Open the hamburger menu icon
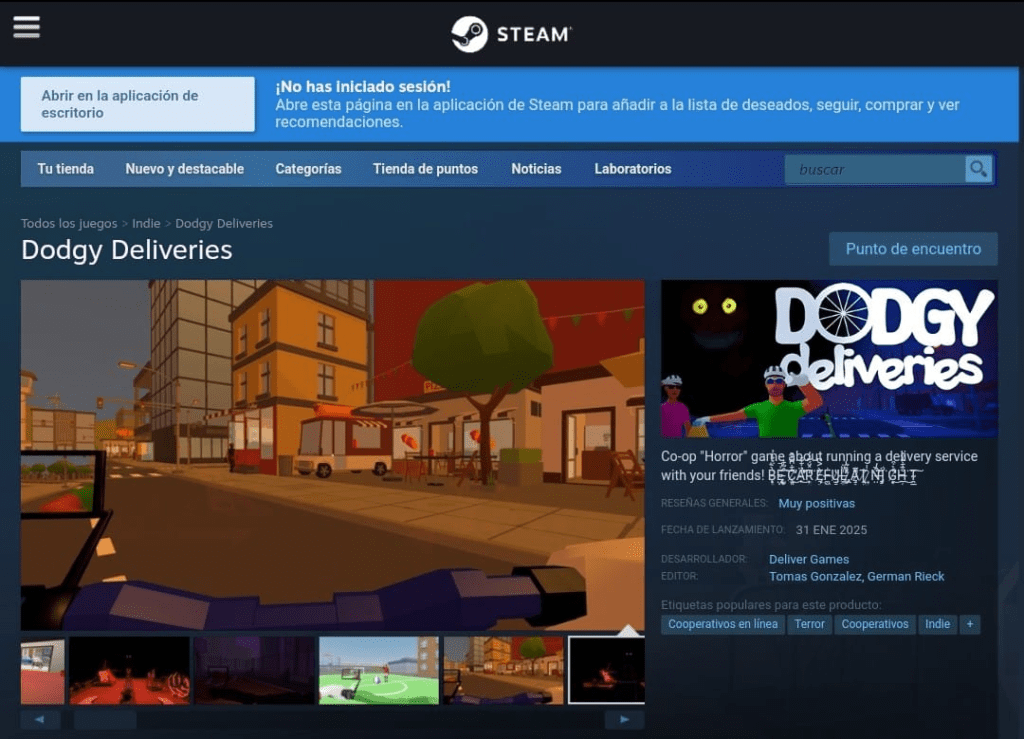The height and width of the screenshot is (739, 1024). [27, 27]
